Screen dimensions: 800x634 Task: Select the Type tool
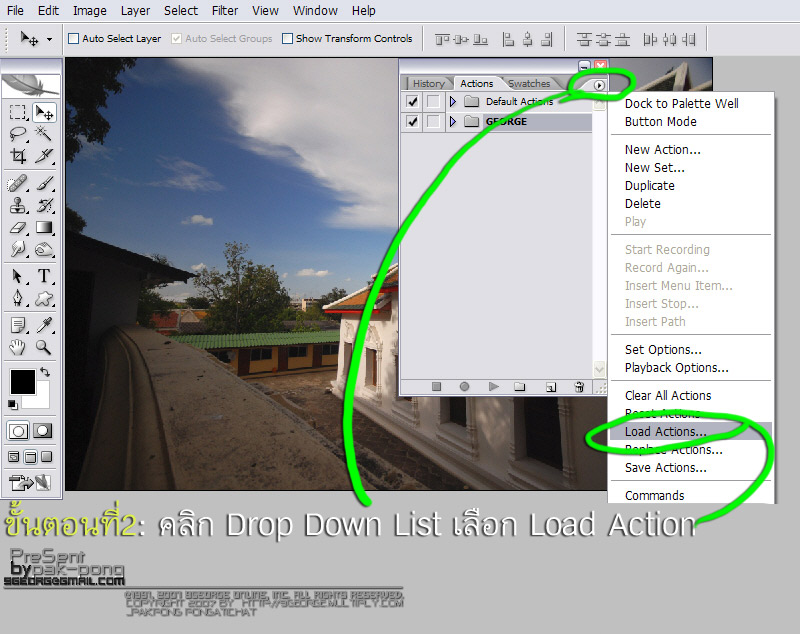coord(44,276)
